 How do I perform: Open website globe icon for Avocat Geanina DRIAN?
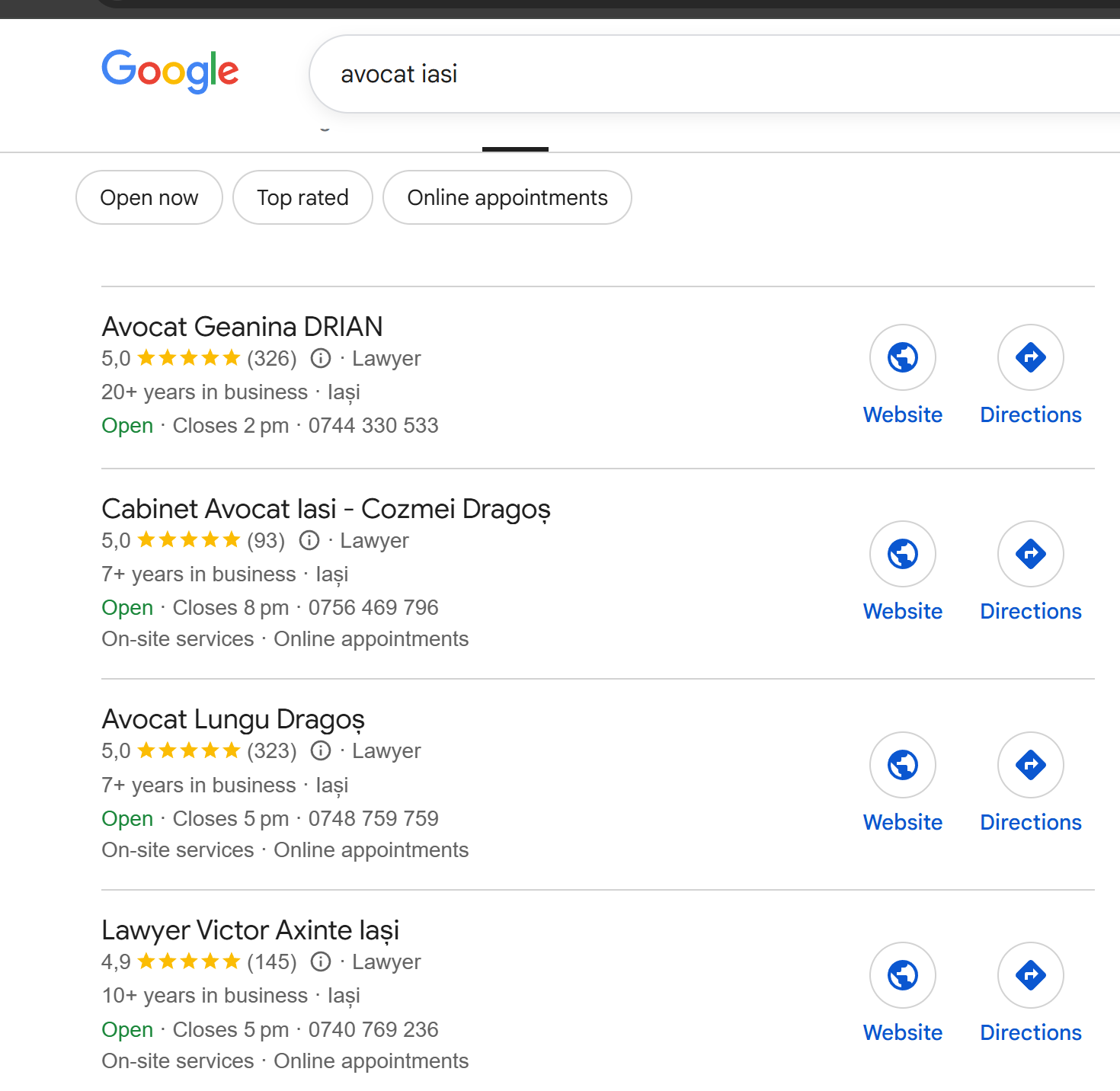click(x=903, y=357)
